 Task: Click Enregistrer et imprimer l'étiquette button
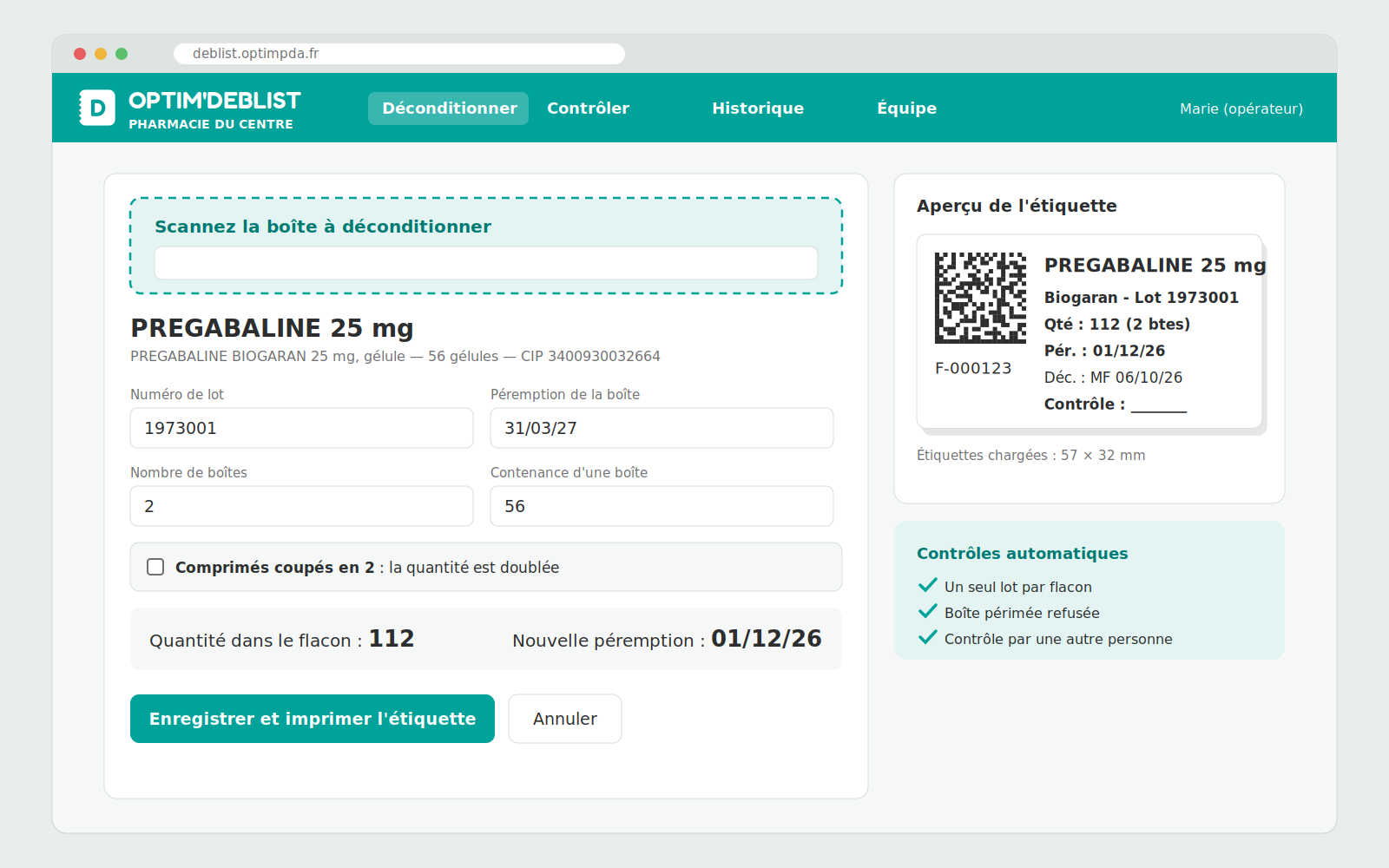[x=313, y=719]
